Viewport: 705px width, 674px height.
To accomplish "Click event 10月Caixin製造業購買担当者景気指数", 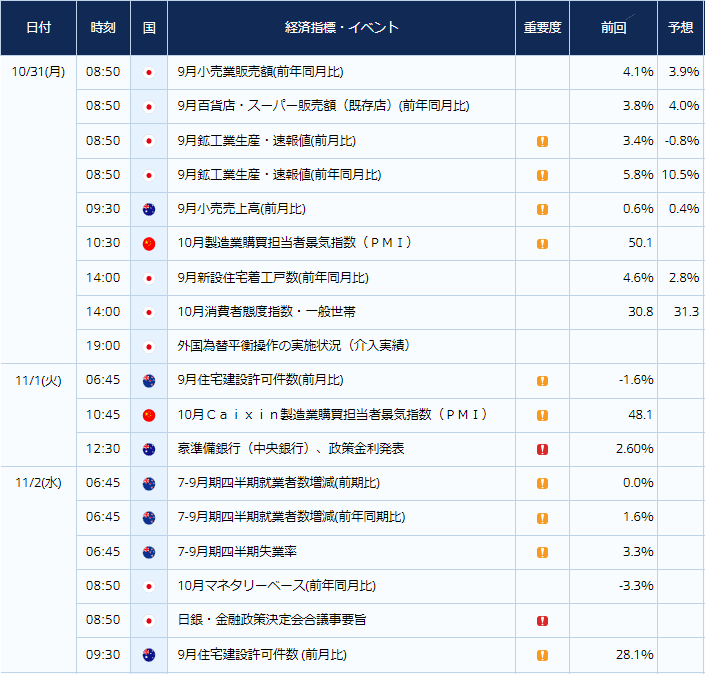I will pyautogui.click(x=333, y=415).
